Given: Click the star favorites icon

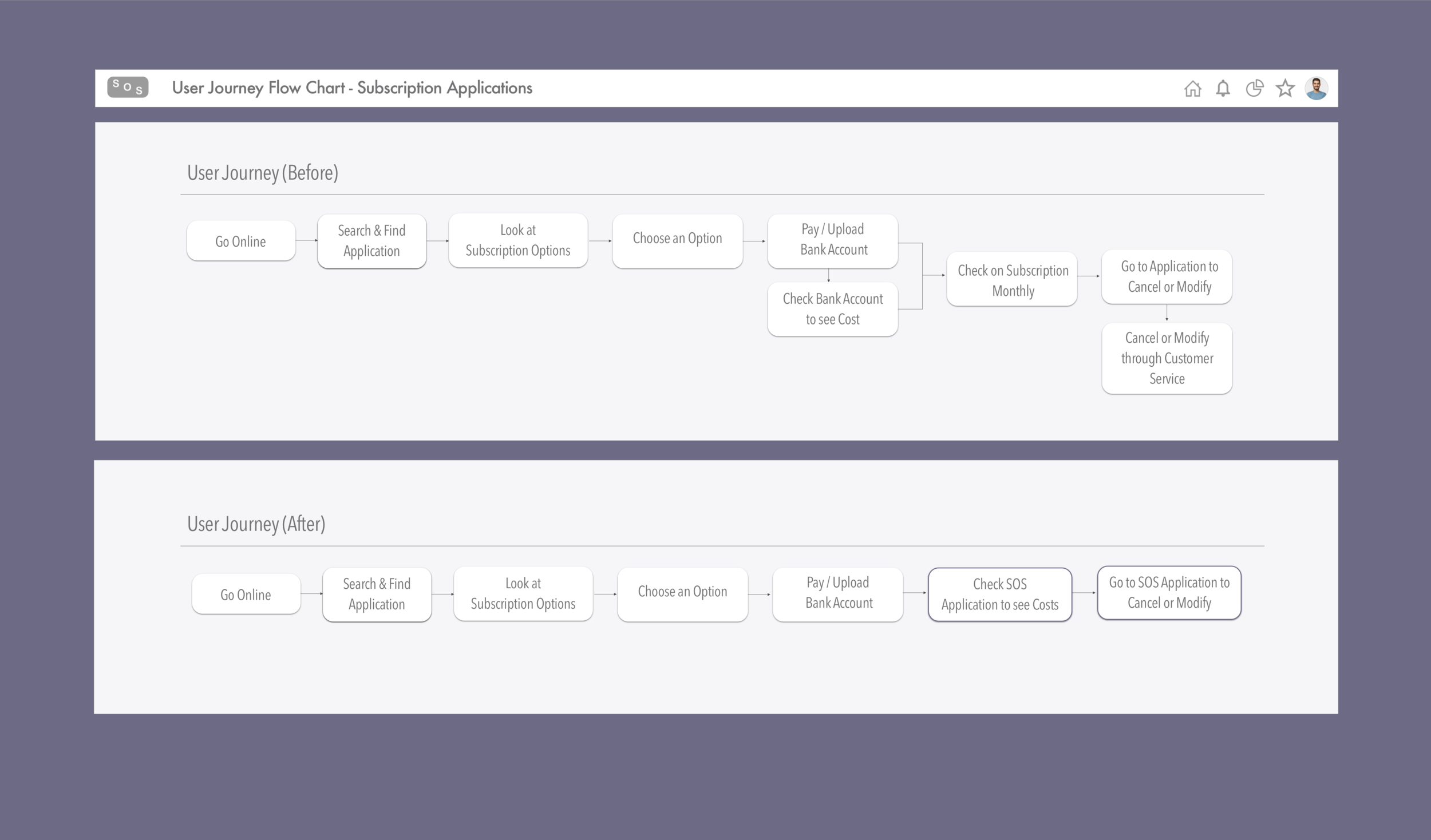Looking at the screenshot, I should click(1285, 88).
